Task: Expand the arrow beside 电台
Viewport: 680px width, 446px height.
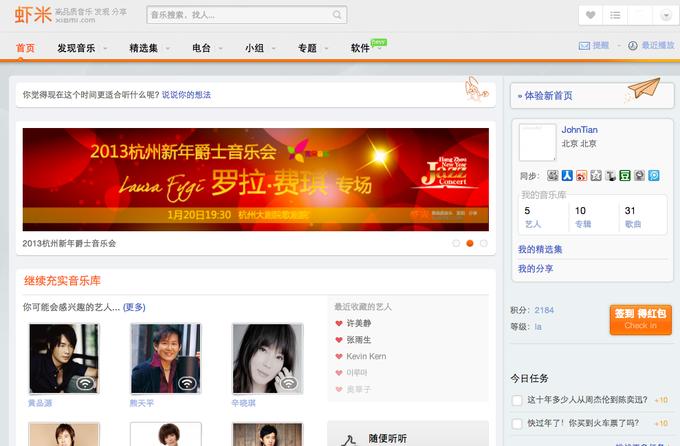Action: point(220,48)
